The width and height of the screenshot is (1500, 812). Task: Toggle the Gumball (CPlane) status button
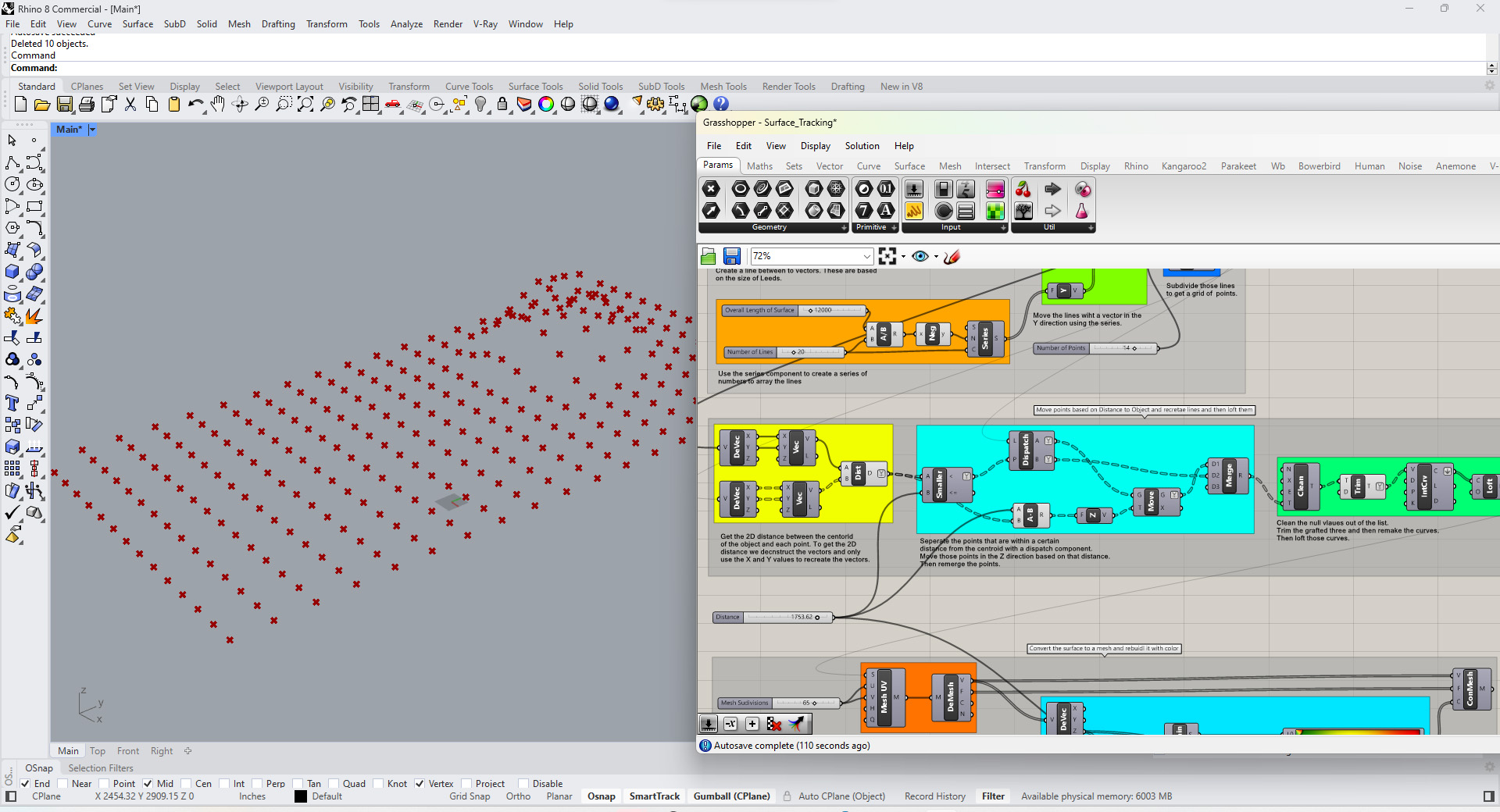click(731, 796)
